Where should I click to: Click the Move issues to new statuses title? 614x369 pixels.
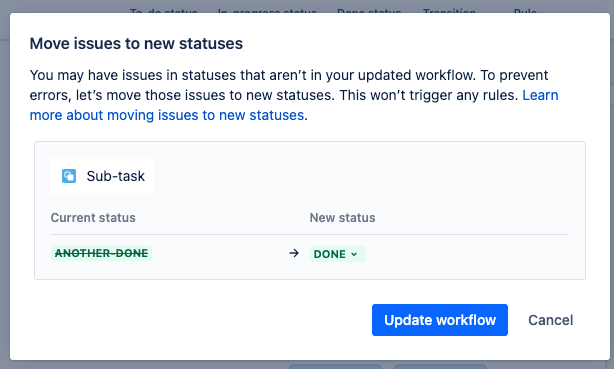(136, 43)
